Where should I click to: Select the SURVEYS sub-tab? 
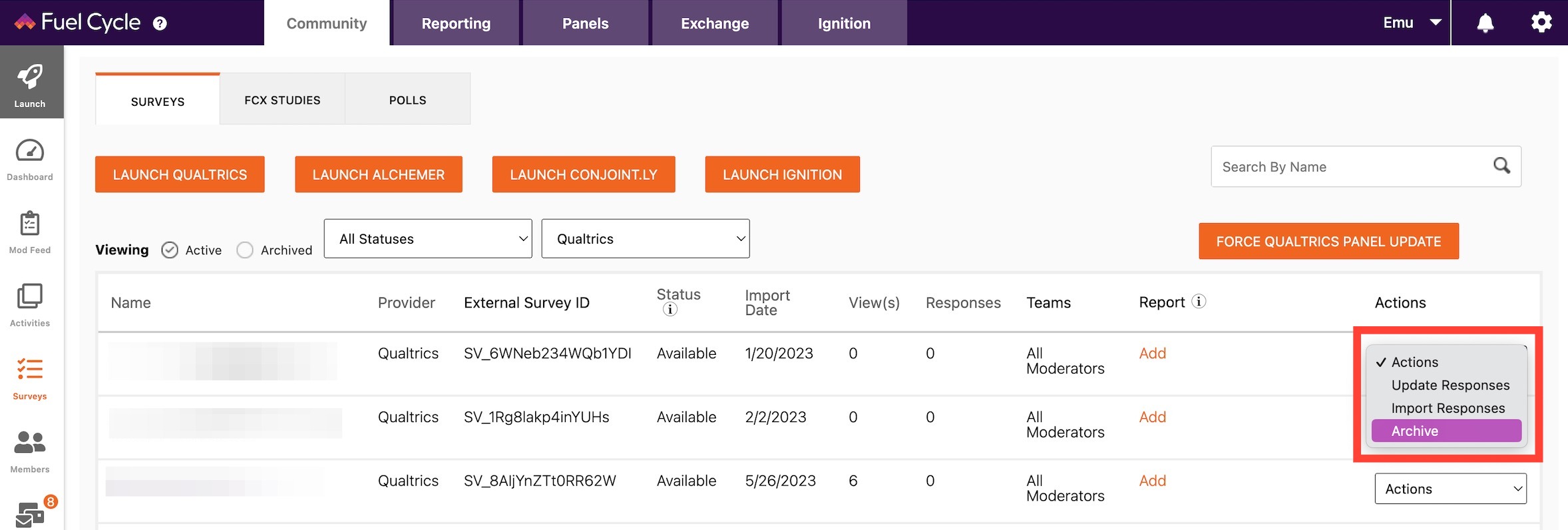pyautogui.click(x=158, y=100)
